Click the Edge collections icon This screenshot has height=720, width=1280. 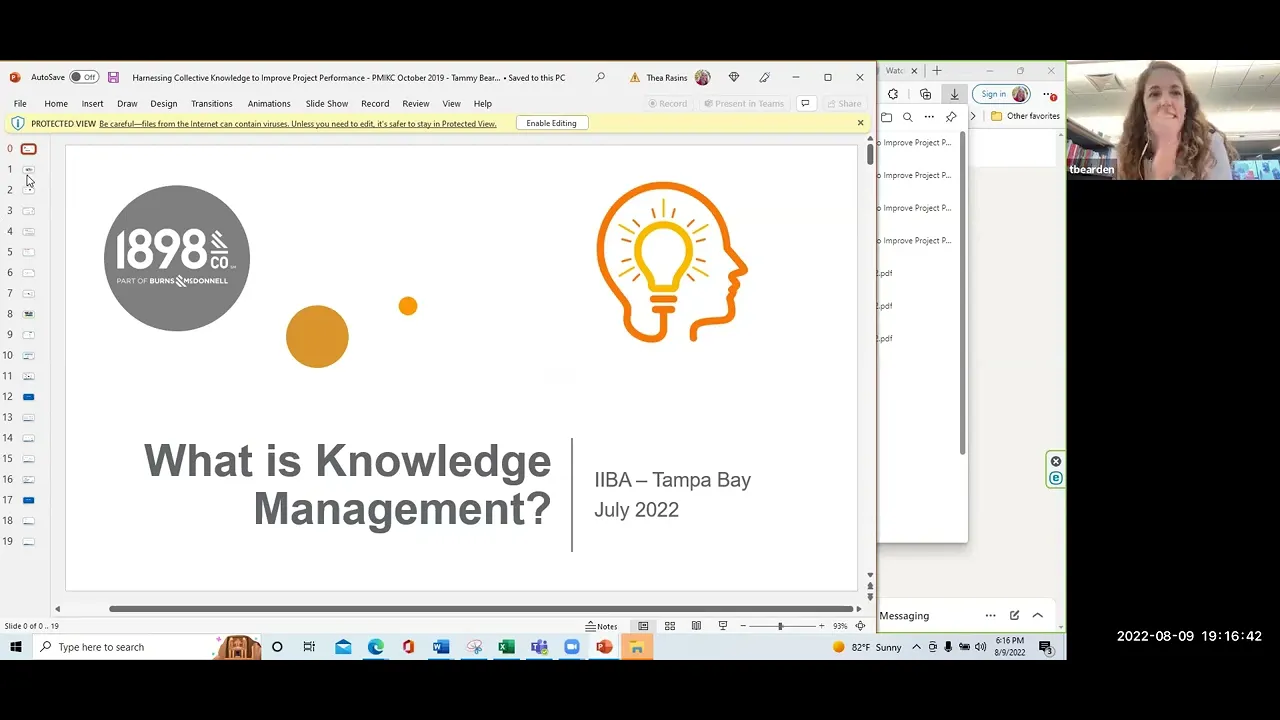coord(925,94)
